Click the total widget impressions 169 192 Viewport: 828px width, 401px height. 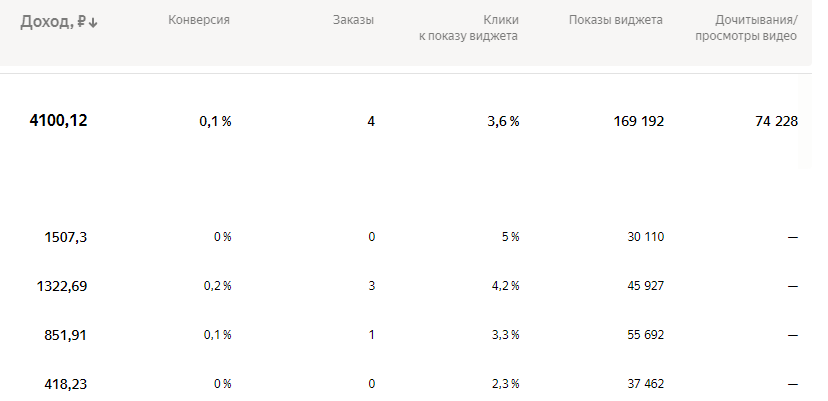639,122
